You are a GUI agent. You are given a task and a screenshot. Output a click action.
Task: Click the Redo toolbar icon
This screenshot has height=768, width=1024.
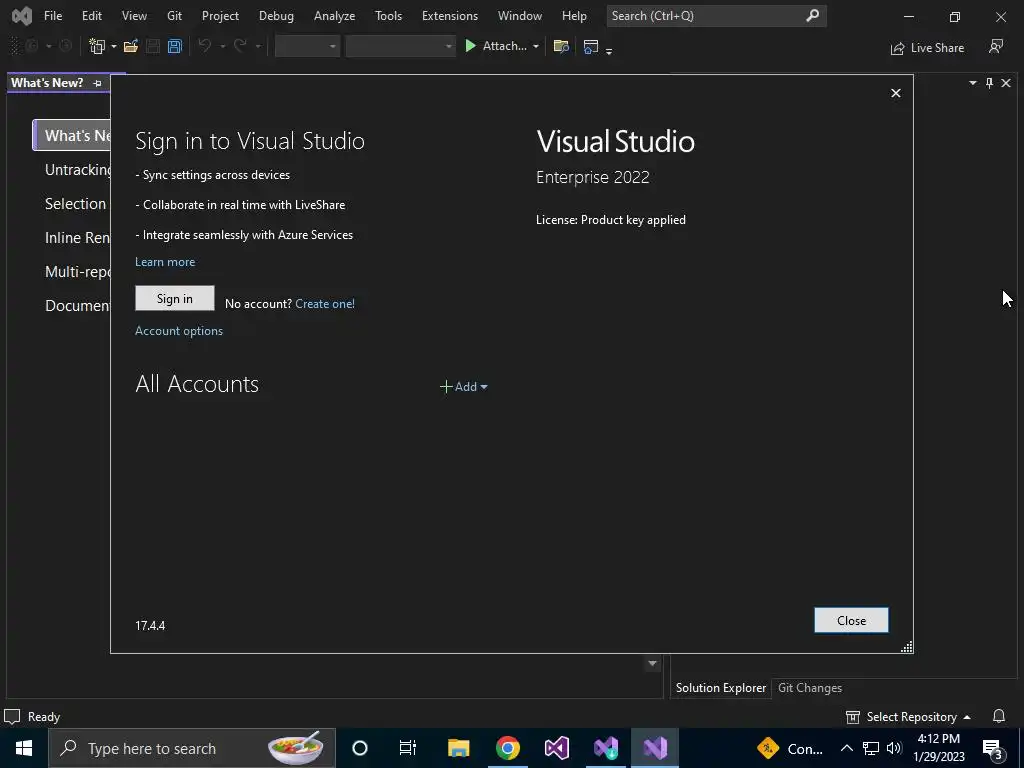click(x=240, y=46)
